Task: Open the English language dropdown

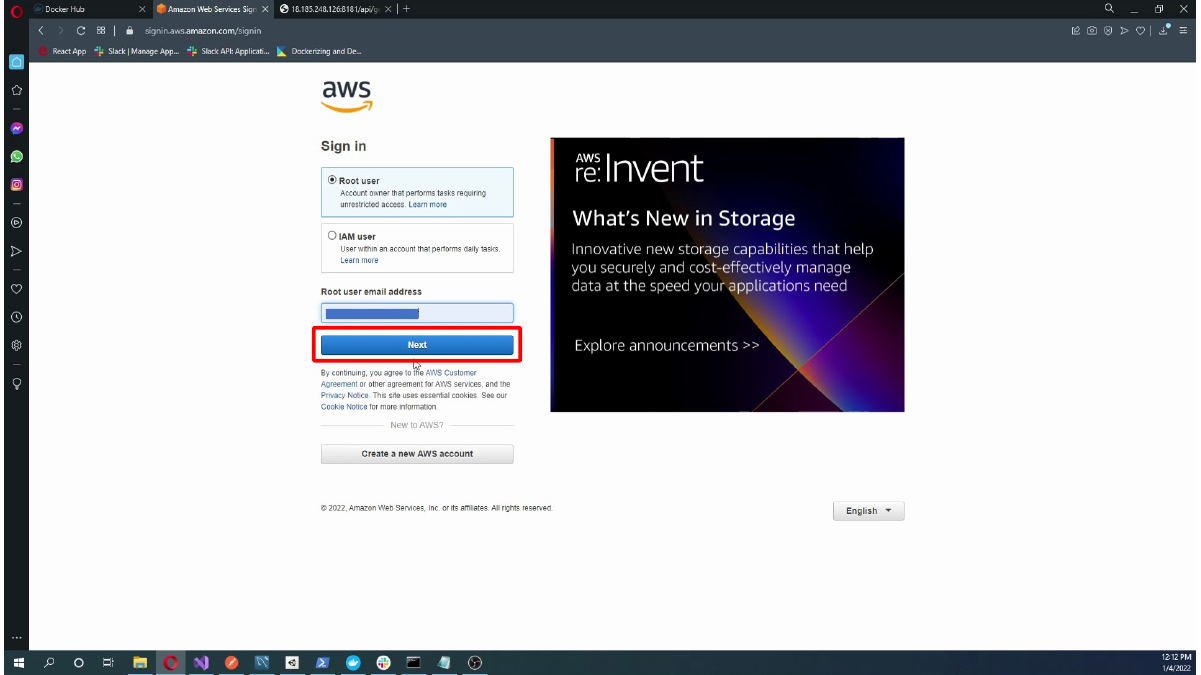Action: pyautogui.click(x=868, y=511)
